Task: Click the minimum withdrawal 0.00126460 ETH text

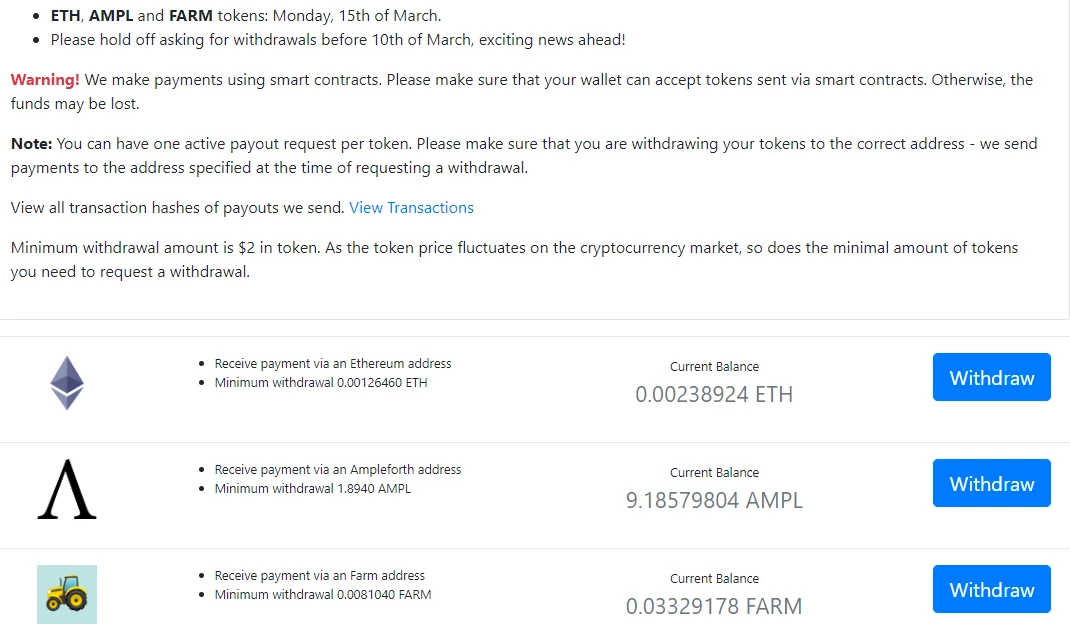Action: coord(321,382)
